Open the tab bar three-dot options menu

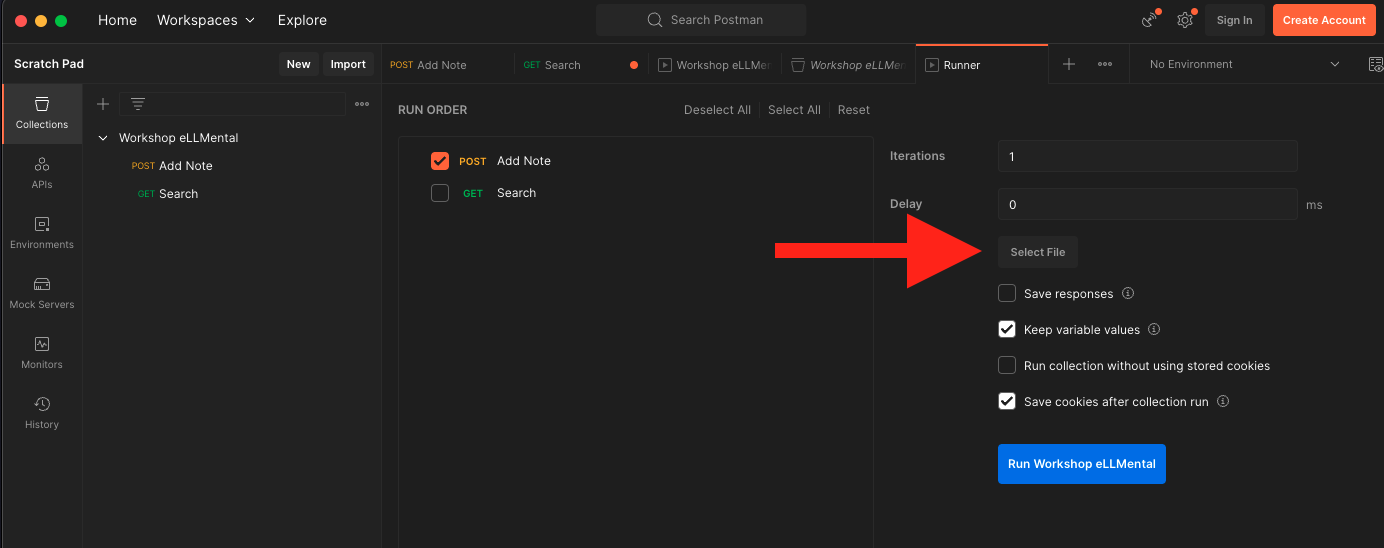pos(1105,64)
